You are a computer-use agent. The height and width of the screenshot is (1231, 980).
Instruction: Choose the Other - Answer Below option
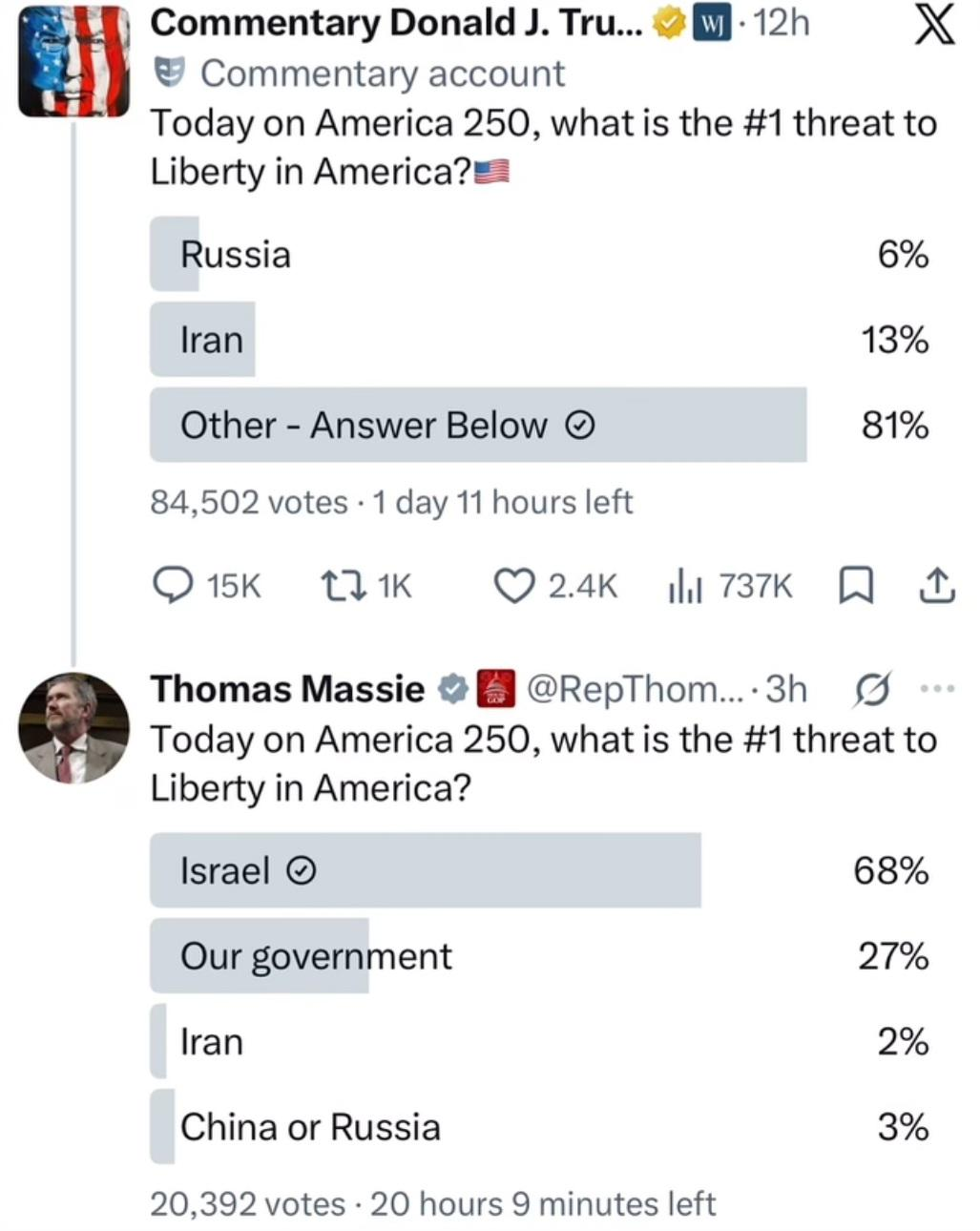pyautogui.click(x=539, y=425)
